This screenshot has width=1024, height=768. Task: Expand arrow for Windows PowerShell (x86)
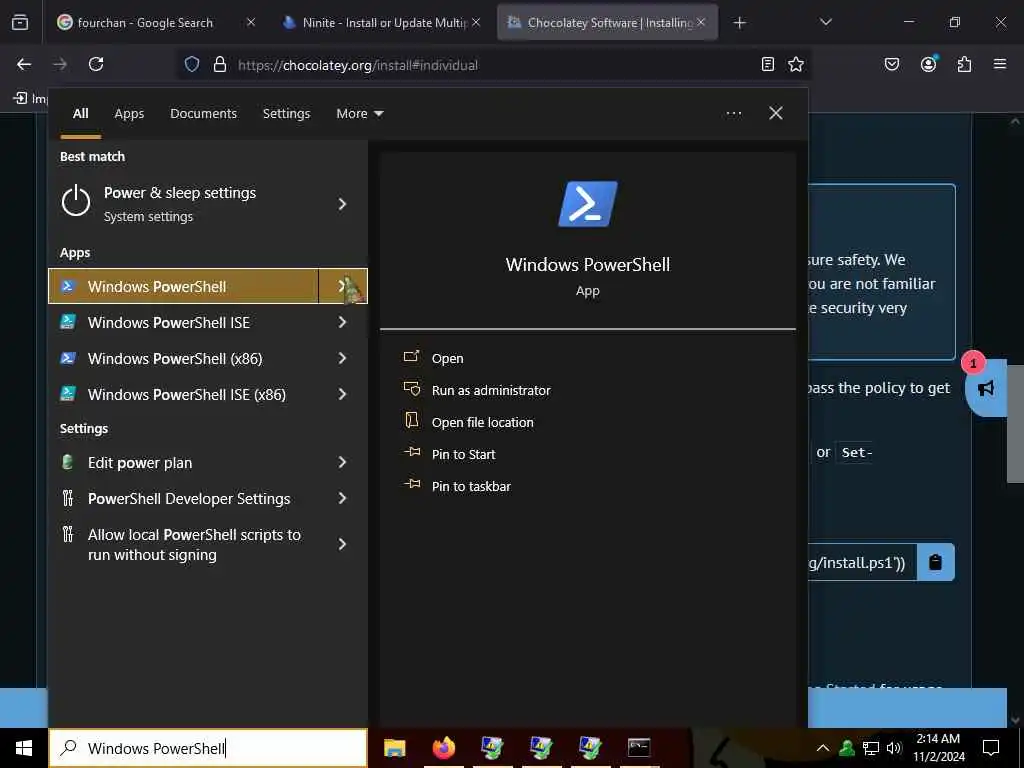[x=342, y=359]
